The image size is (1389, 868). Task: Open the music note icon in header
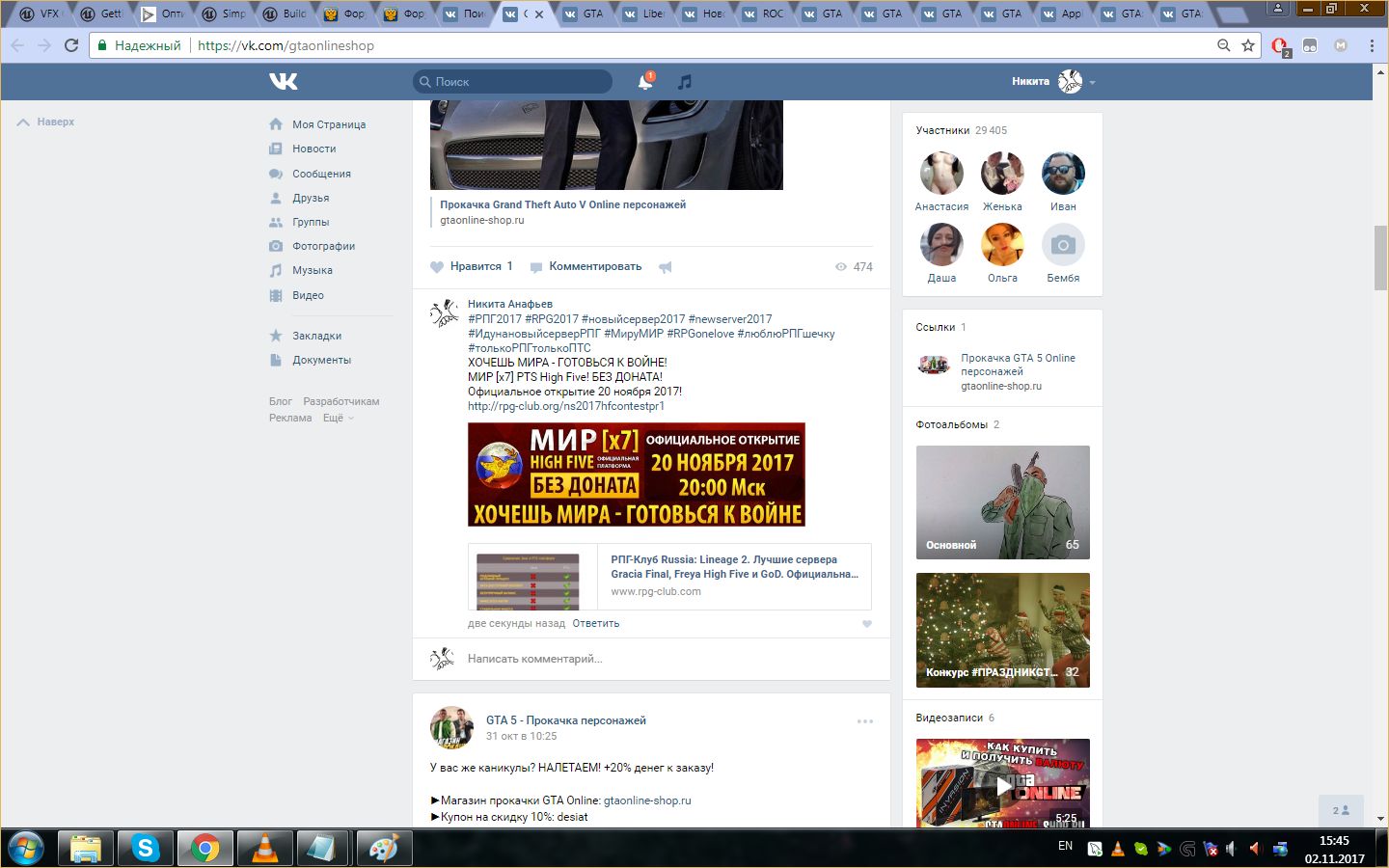[x=685, y=82]
